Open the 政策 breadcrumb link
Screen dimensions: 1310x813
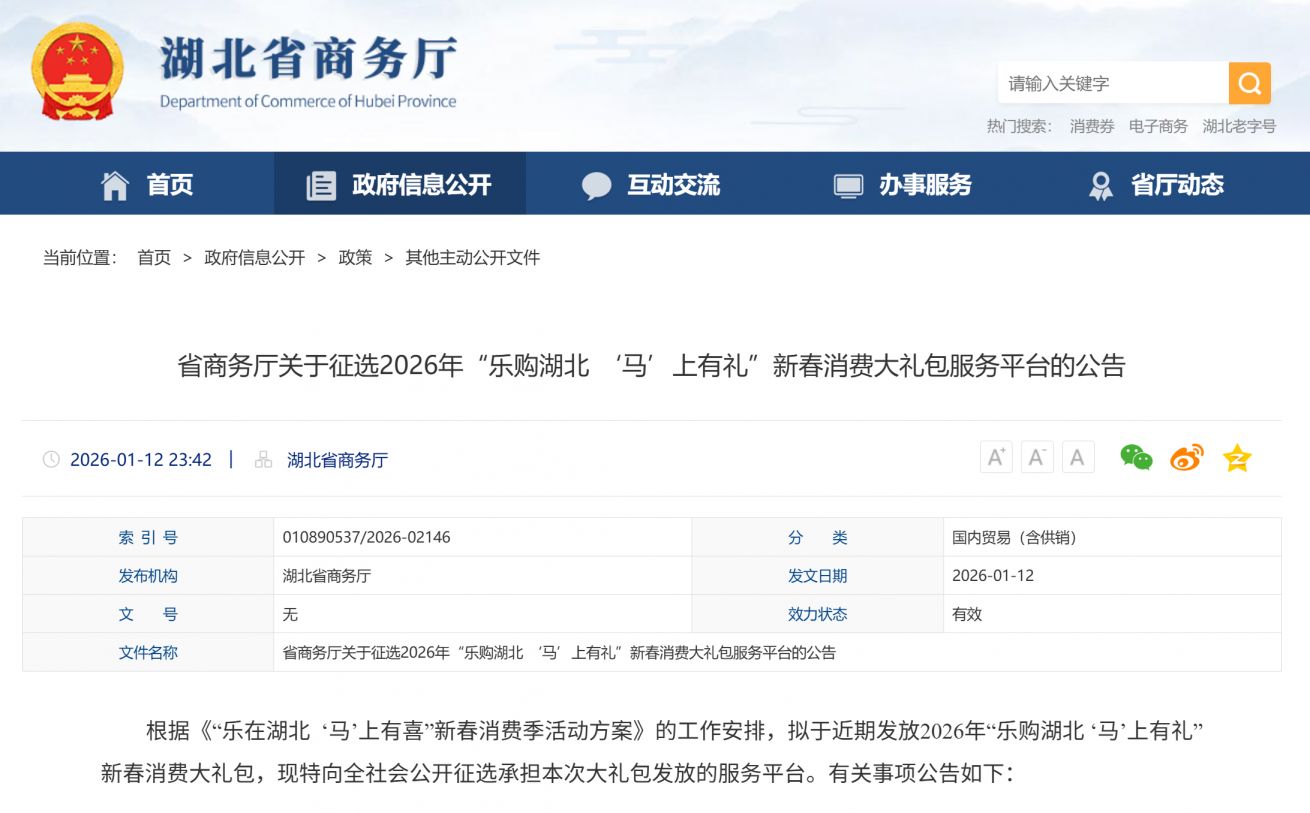[x=355, y=257]
